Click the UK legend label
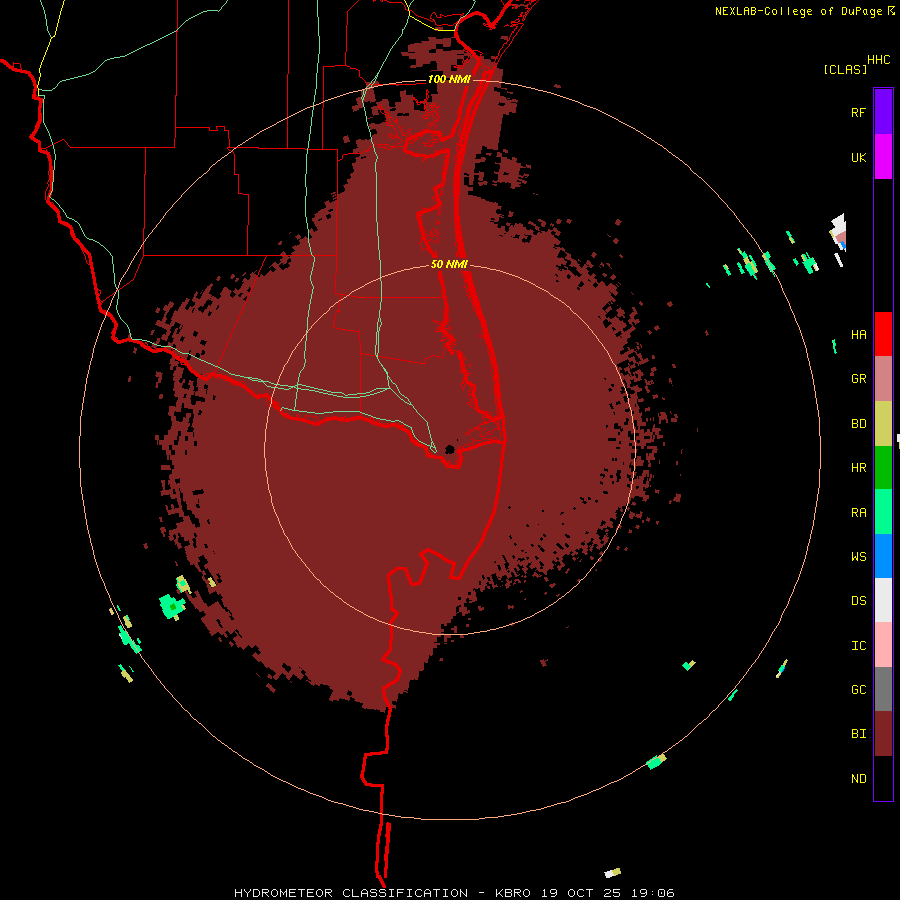The image size is (900, 900). point(858,158)
